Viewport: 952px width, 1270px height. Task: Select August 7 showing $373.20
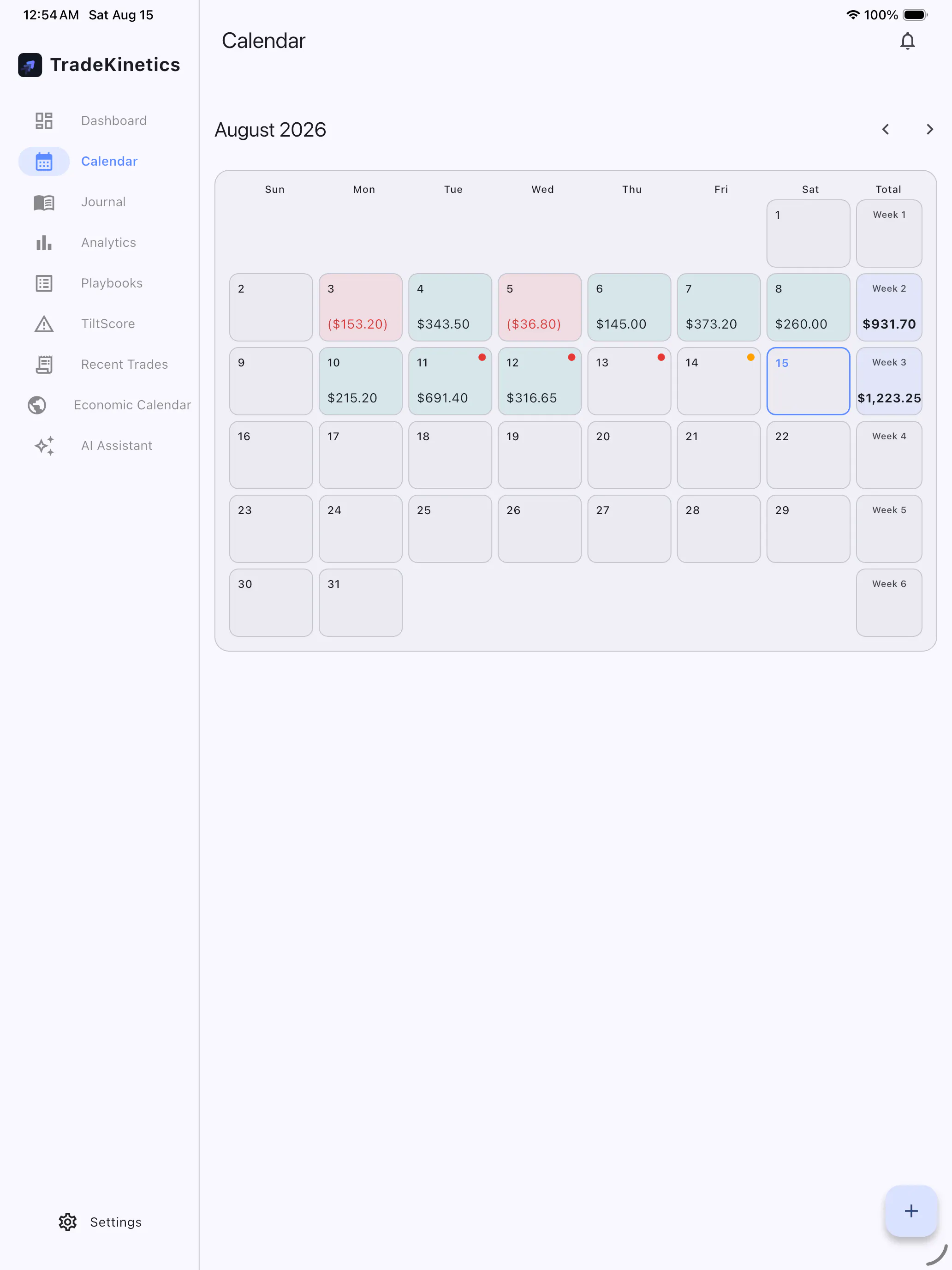coord(719,307)
